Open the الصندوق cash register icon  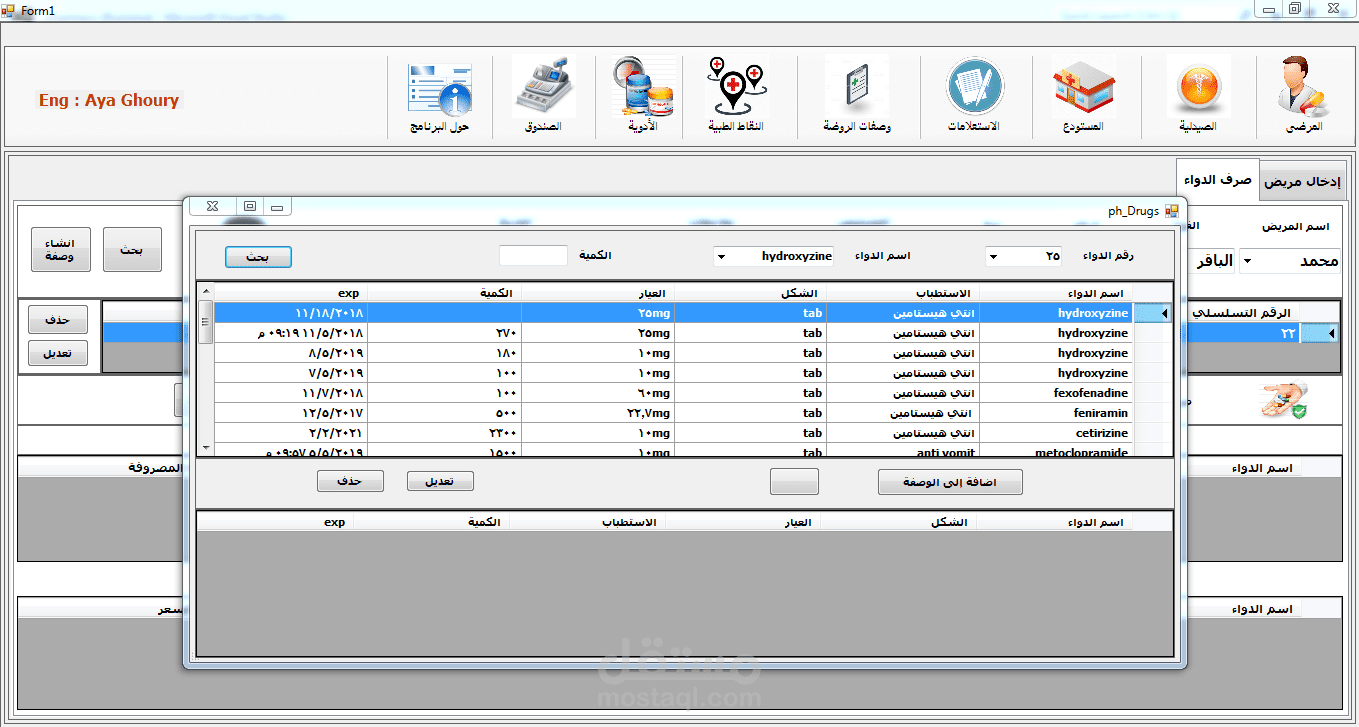coord(541,96)
